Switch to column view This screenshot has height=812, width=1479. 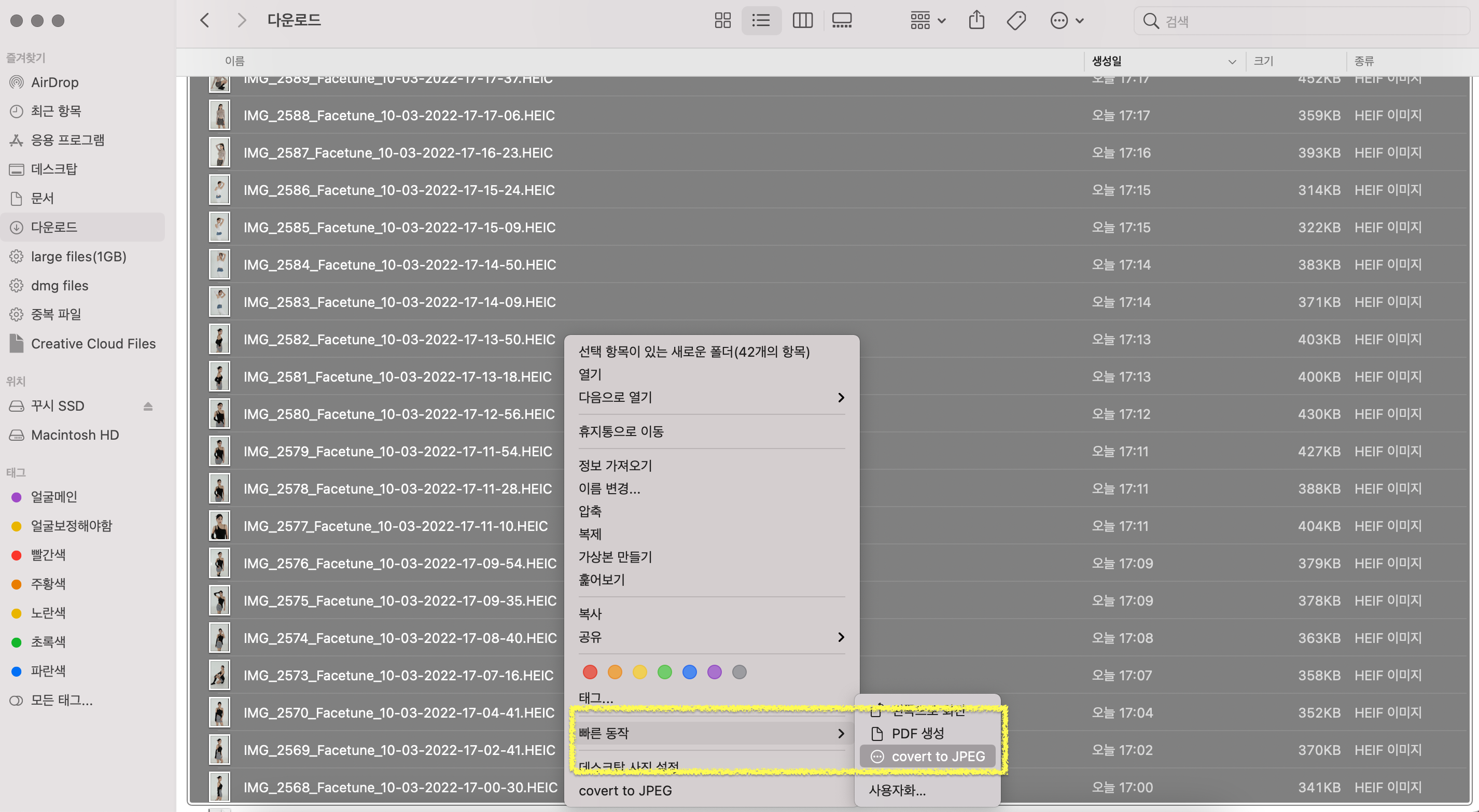[x=802, y=21]
